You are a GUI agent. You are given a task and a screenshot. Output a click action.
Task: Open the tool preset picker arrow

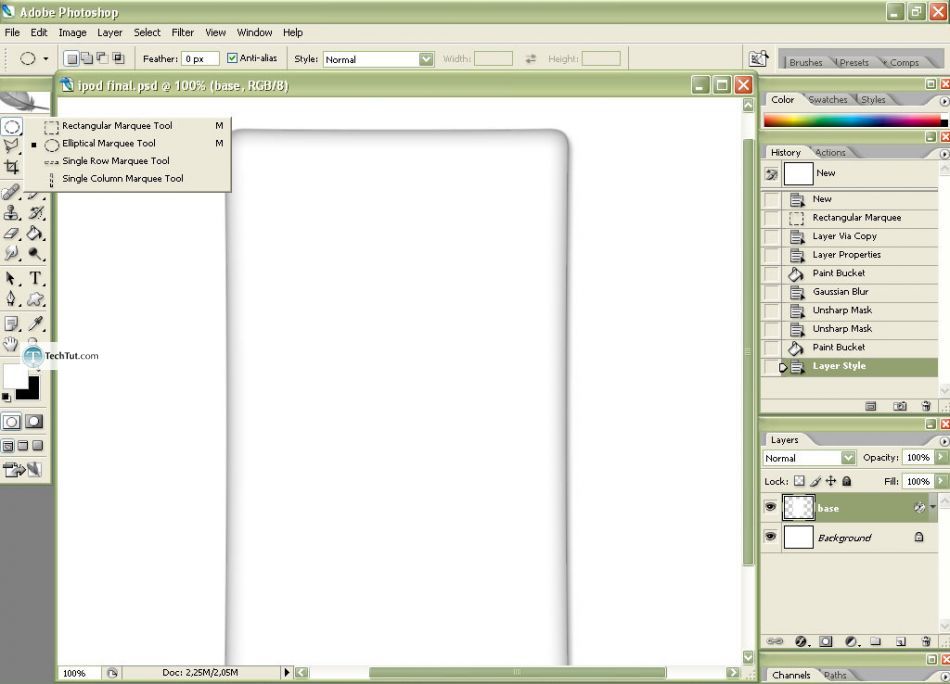(45, 59)
